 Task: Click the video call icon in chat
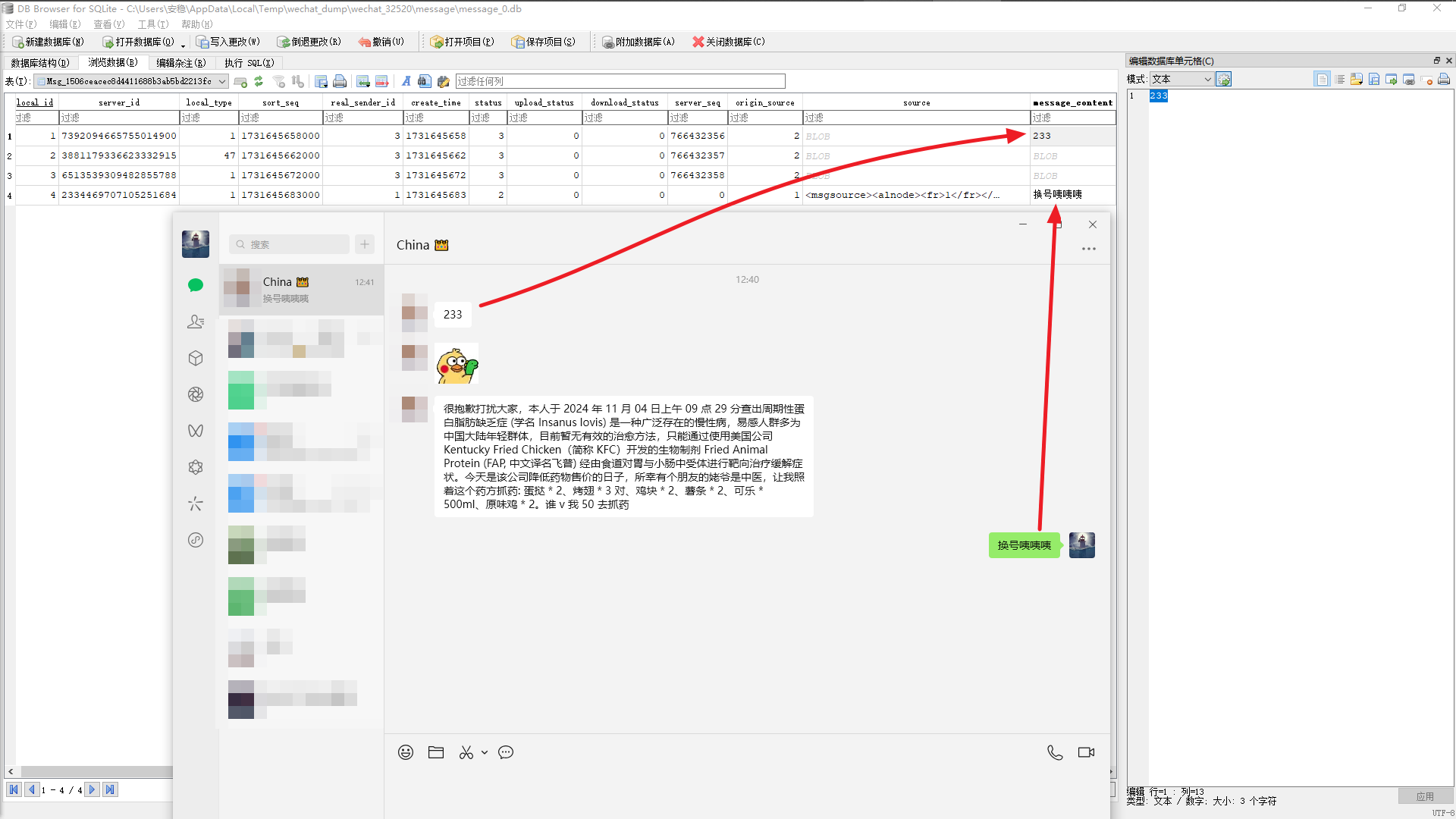pyautogui.click(x=1086, y=751)
